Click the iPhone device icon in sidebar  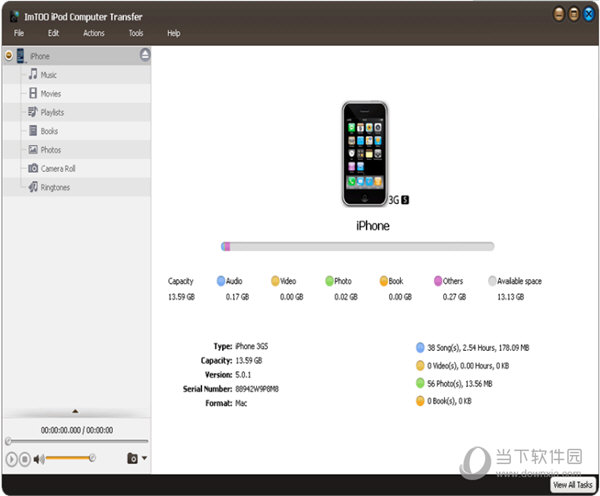click(x=21, y=56)
